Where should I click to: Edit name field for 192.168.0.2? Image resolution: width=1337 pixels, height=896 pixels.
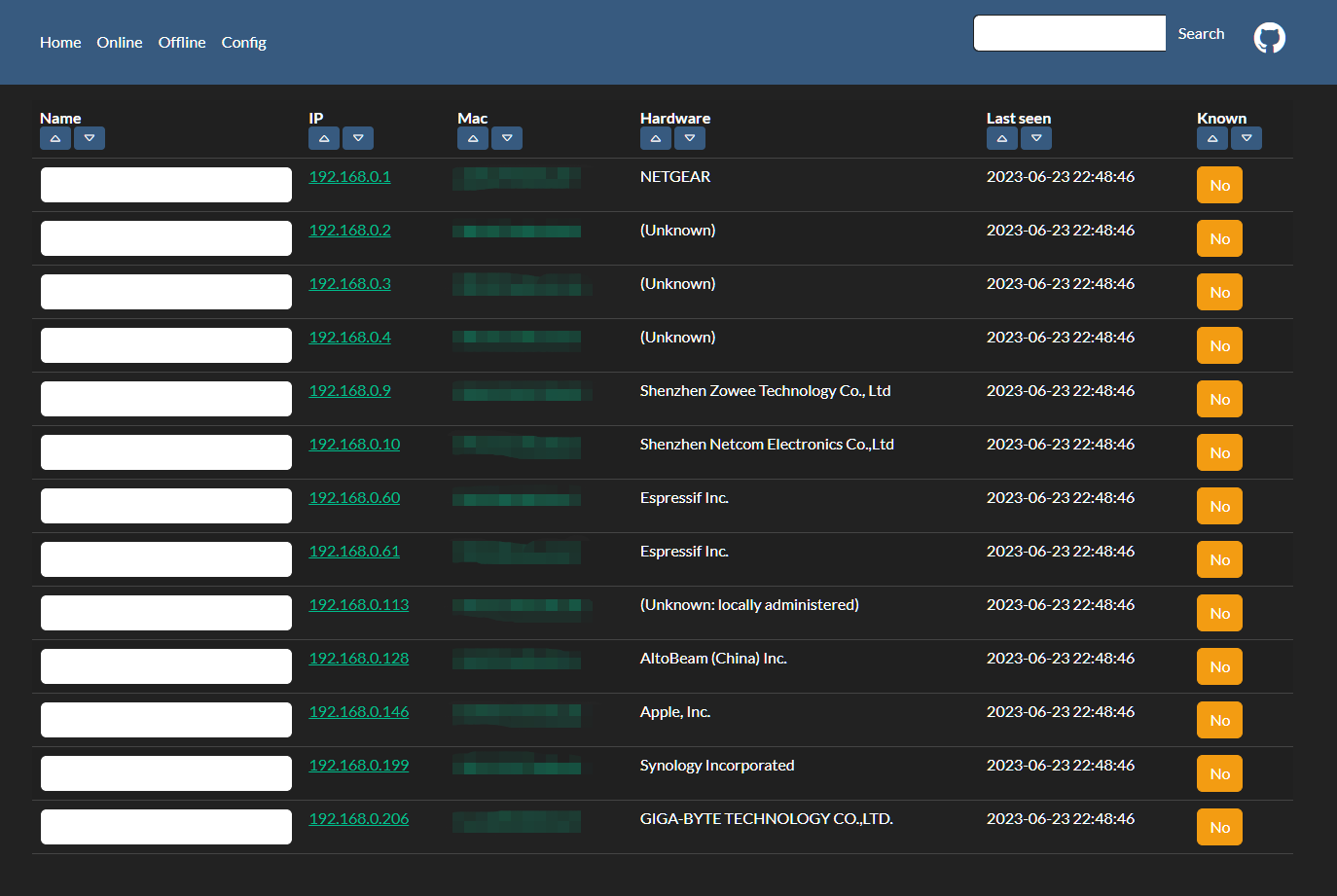point(166,238)
